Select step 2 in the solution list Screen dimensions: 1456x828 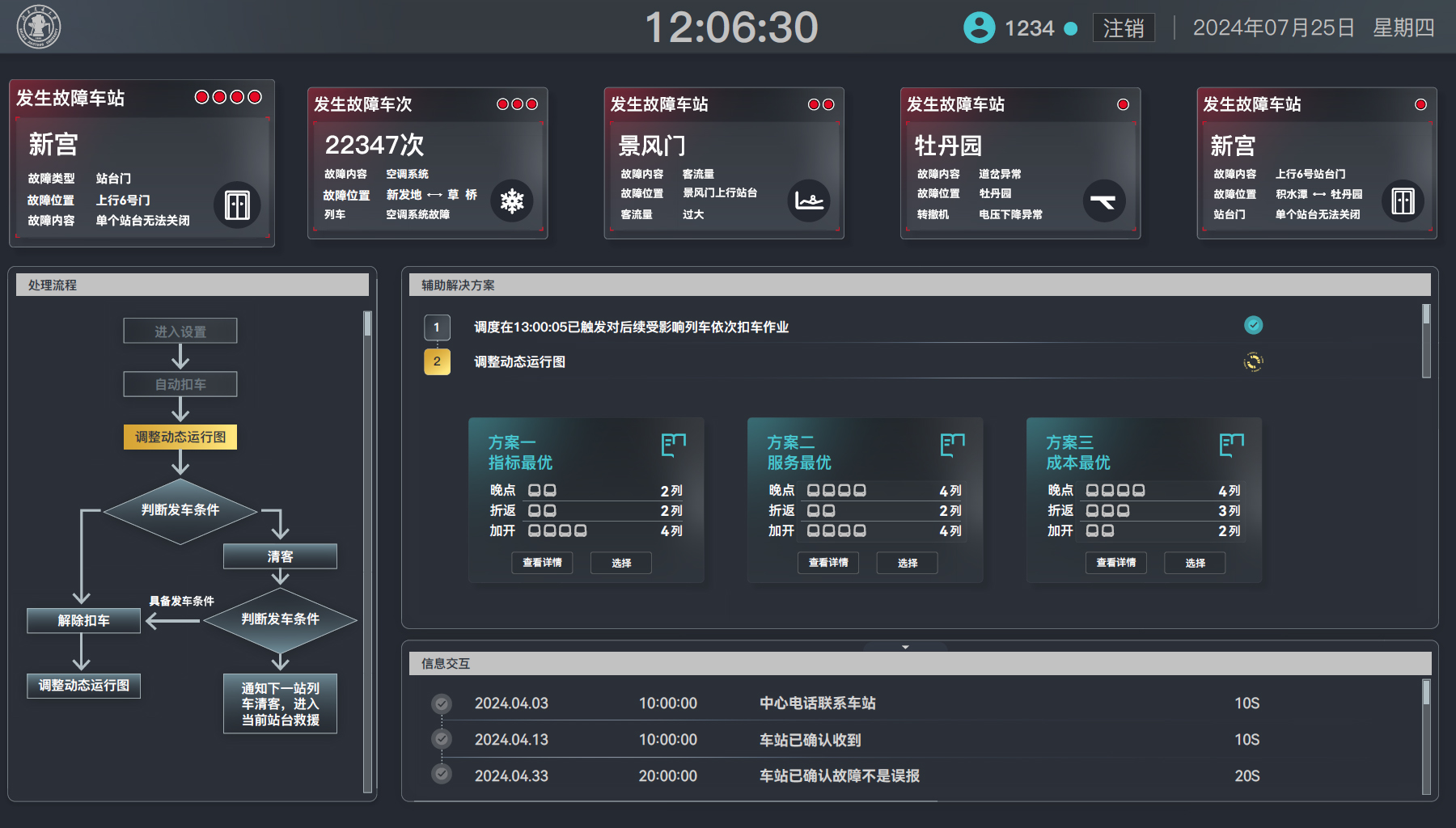click(x=437, y=361)
